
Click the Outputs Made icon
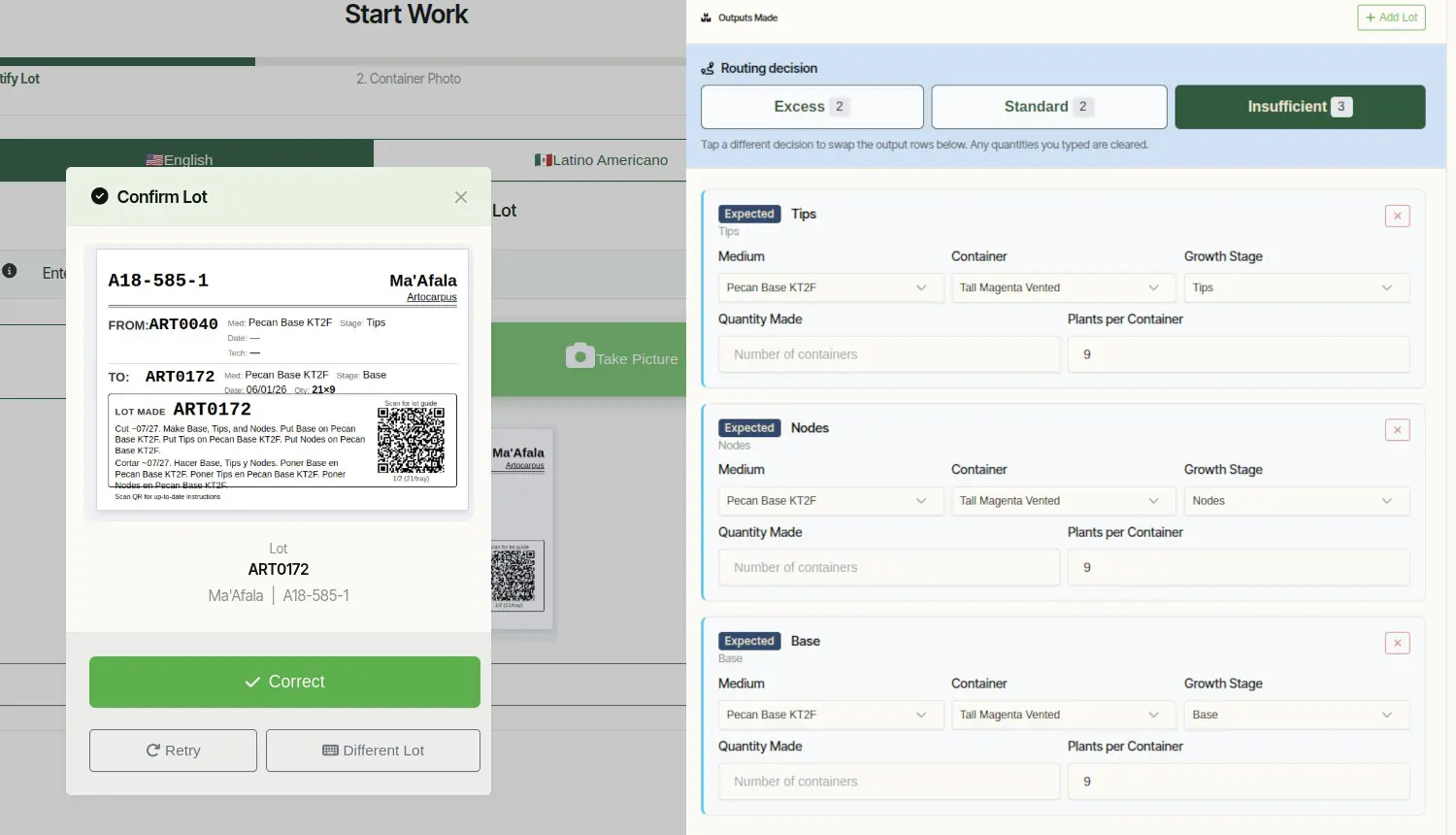(x=706, y=17)
